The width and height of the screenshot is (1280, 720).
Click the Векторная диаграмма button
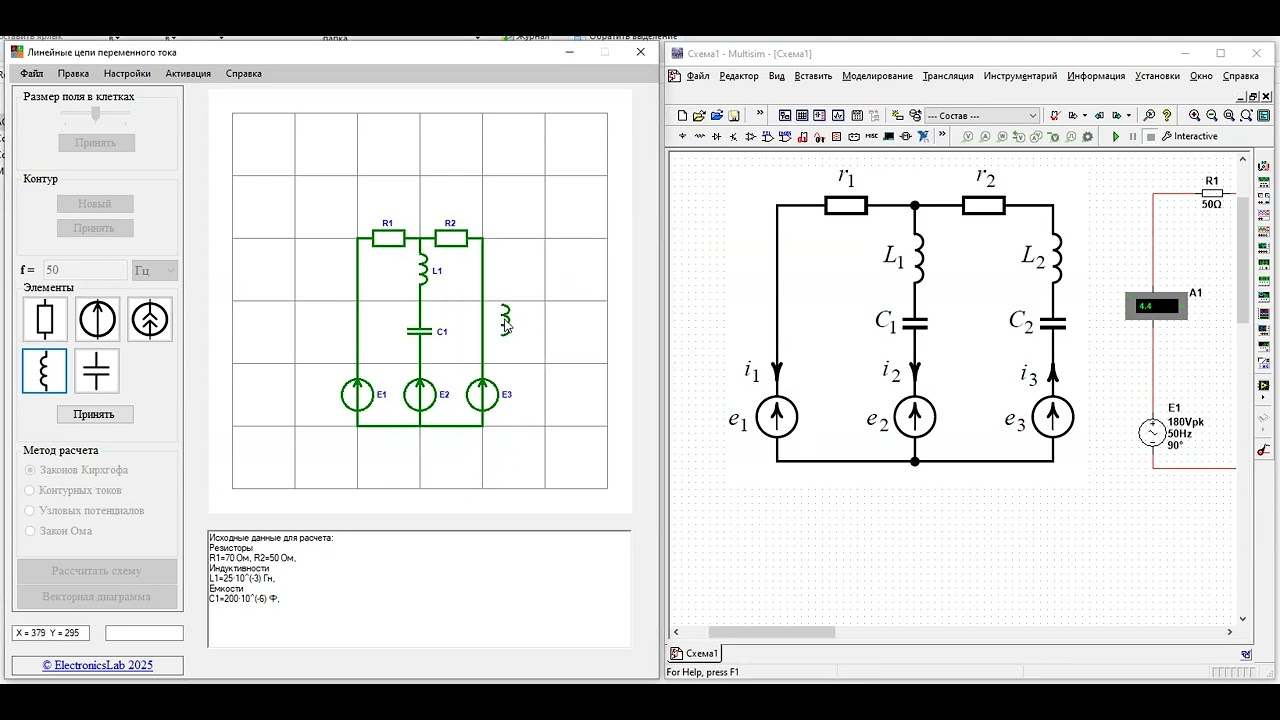click(x=97, y=597)
